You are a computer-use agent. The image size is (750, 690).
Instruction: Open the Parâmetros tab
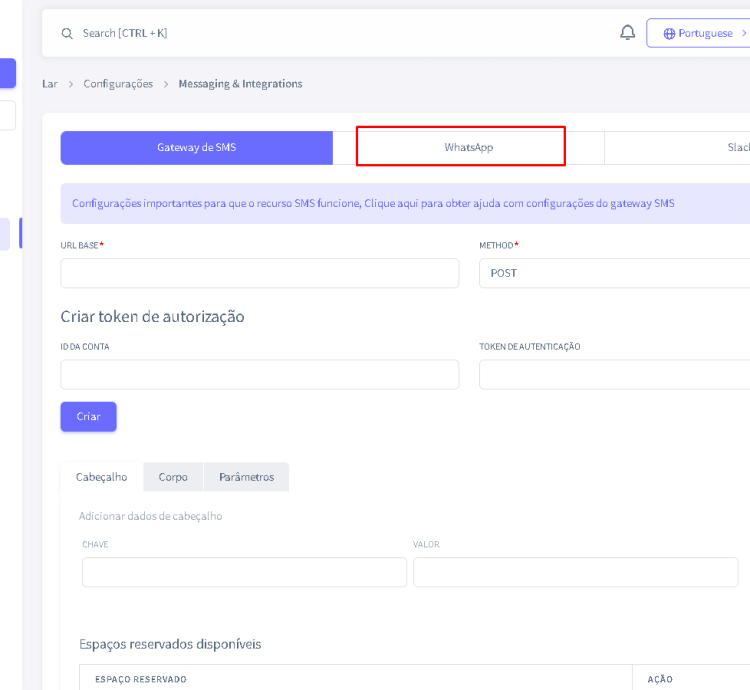pos(246,477)
